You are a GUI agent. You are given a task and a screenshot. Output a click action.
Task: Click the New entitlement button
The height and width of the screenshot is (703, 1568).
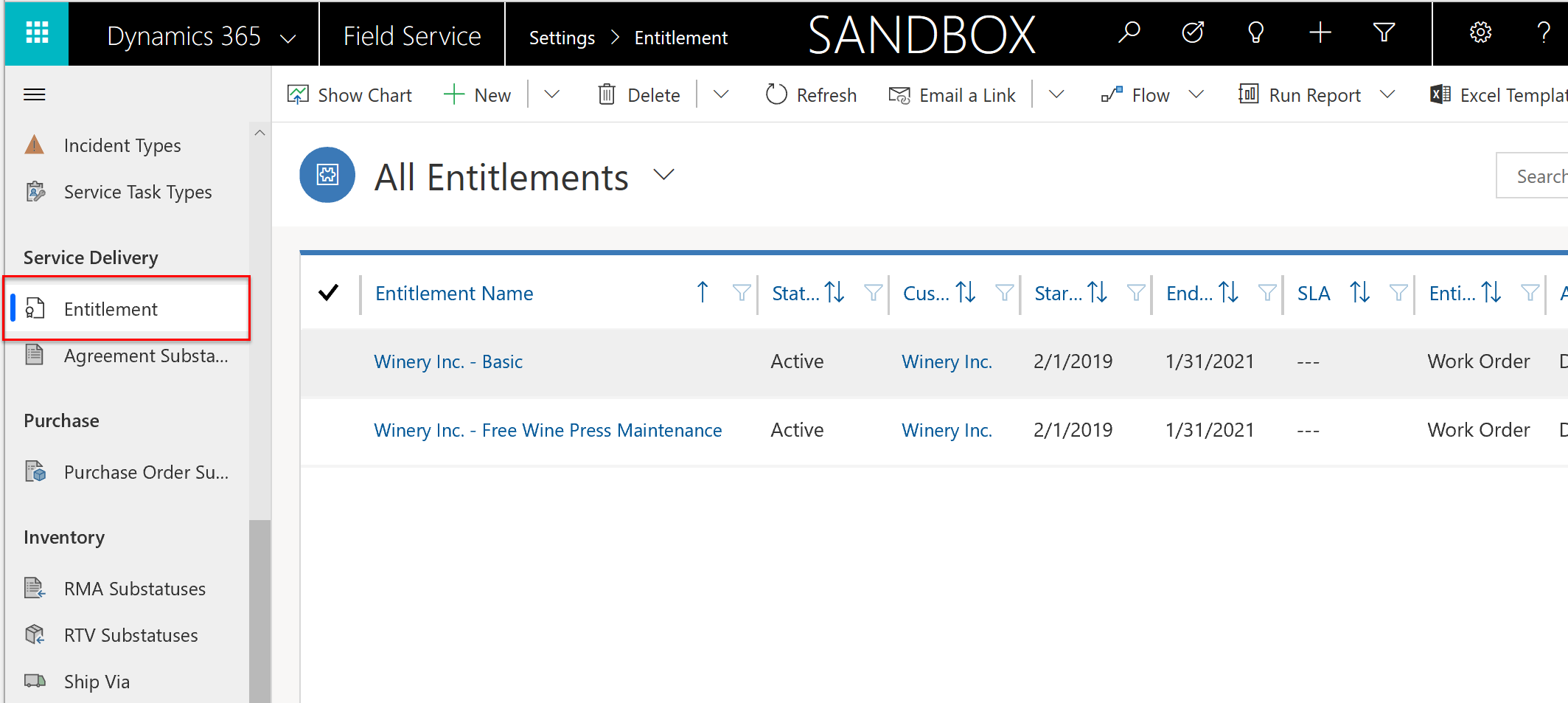pyautogui.click(x=477, y=94)
